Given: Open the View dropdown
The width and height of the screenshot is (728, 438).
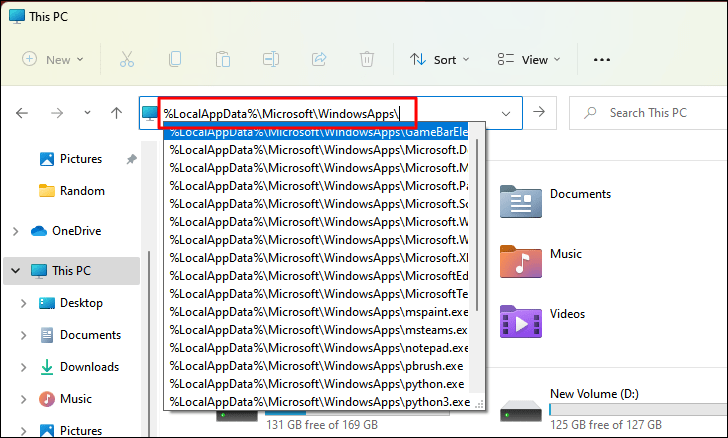Looking at the screenshot, I should 529,59.
